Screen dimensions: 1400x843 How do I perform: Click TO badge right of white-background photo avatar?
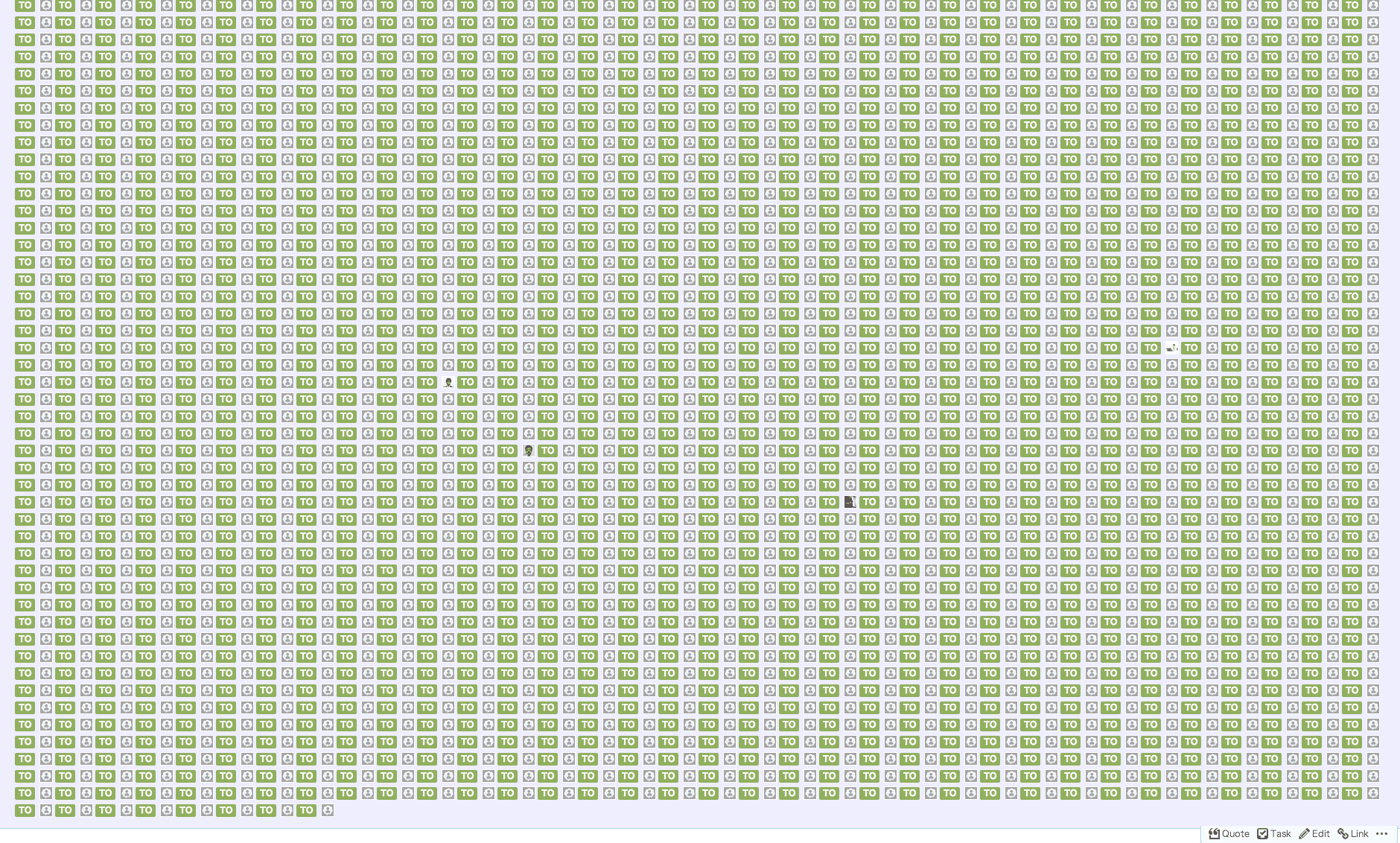tap(1191, 348)
